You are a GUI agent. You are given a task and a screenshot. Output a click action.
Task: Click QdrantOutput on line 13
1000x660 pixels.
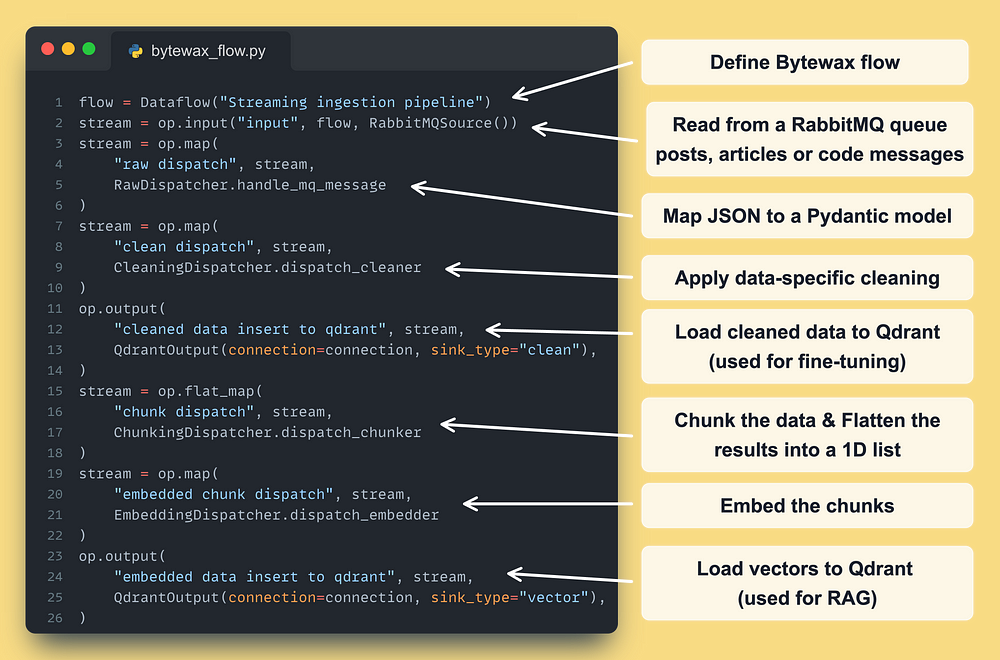tap(166, 349)
